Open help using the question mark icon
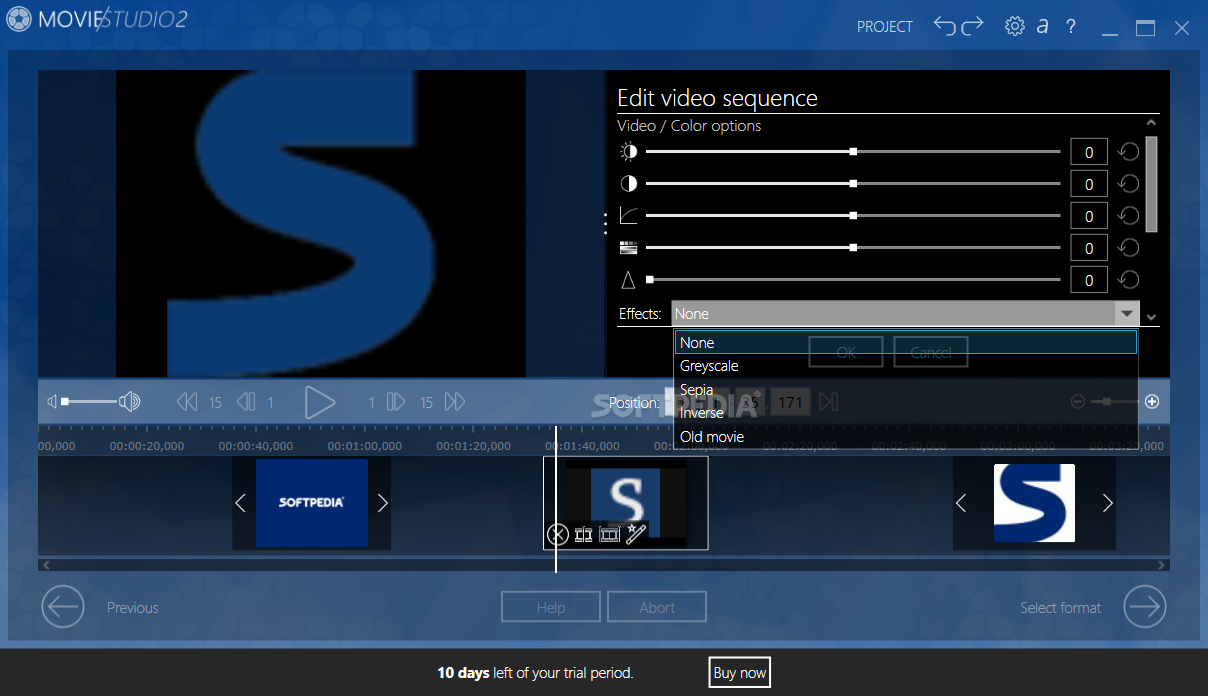The image size is (1208, 696). 1071,27
